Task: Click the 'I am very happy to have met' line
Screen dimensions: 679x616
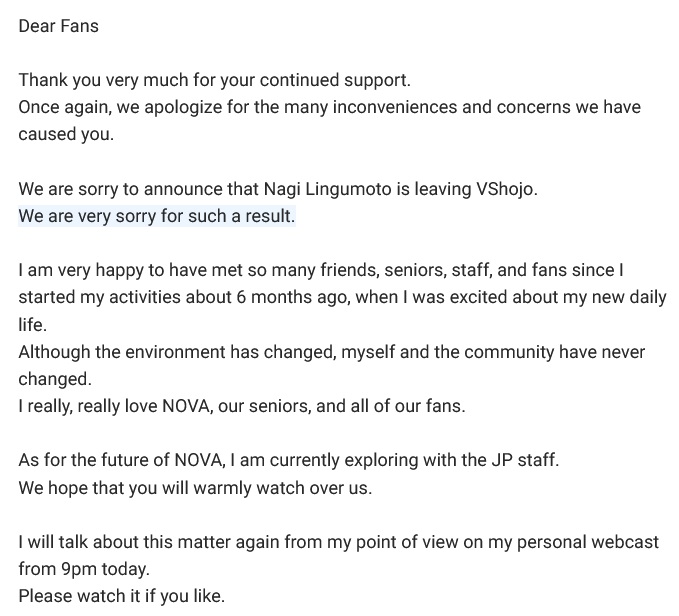Action: coord(320,271)
